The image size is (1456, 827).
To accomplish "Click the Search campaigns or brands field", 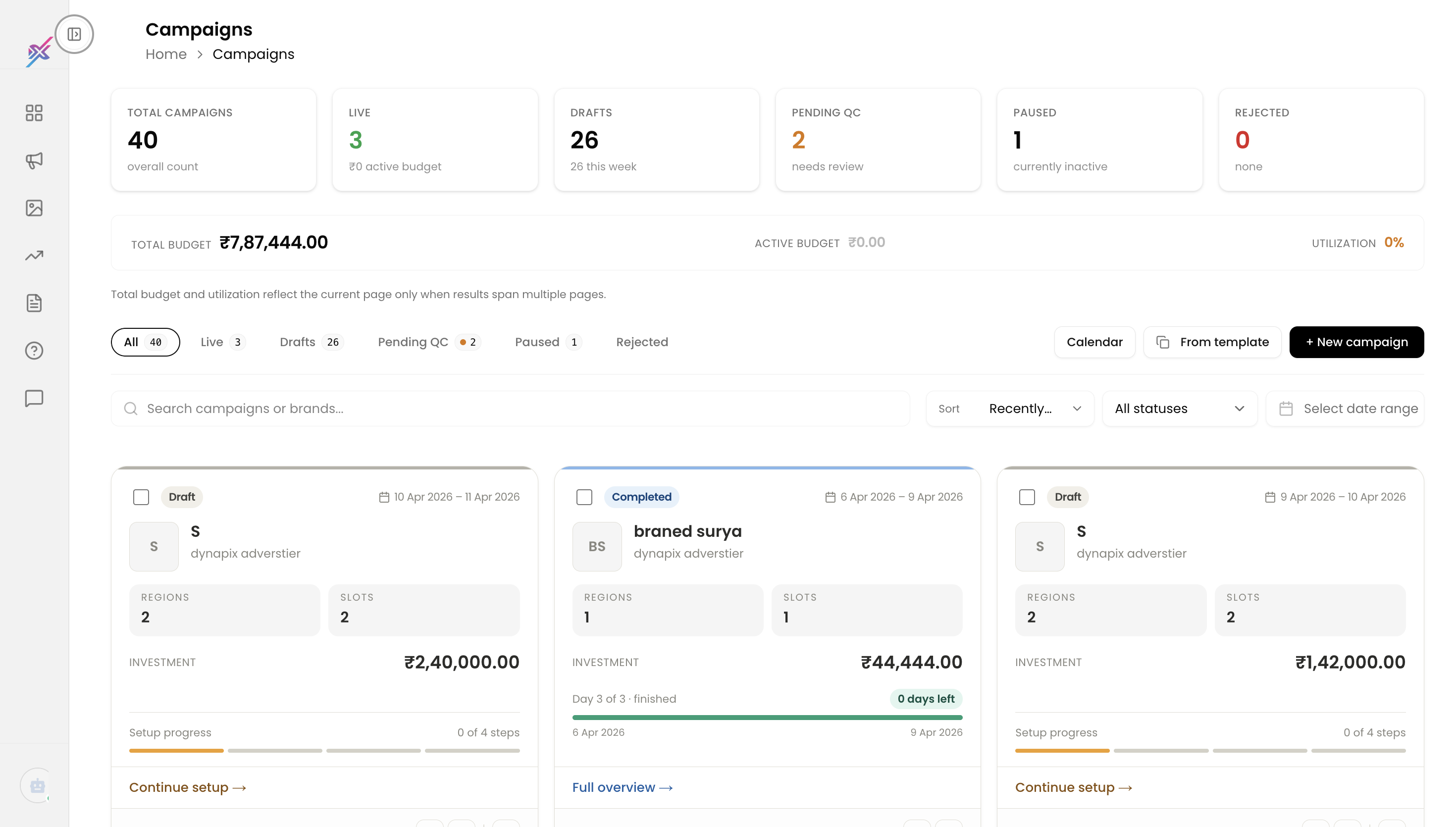I will pos(510,409).
